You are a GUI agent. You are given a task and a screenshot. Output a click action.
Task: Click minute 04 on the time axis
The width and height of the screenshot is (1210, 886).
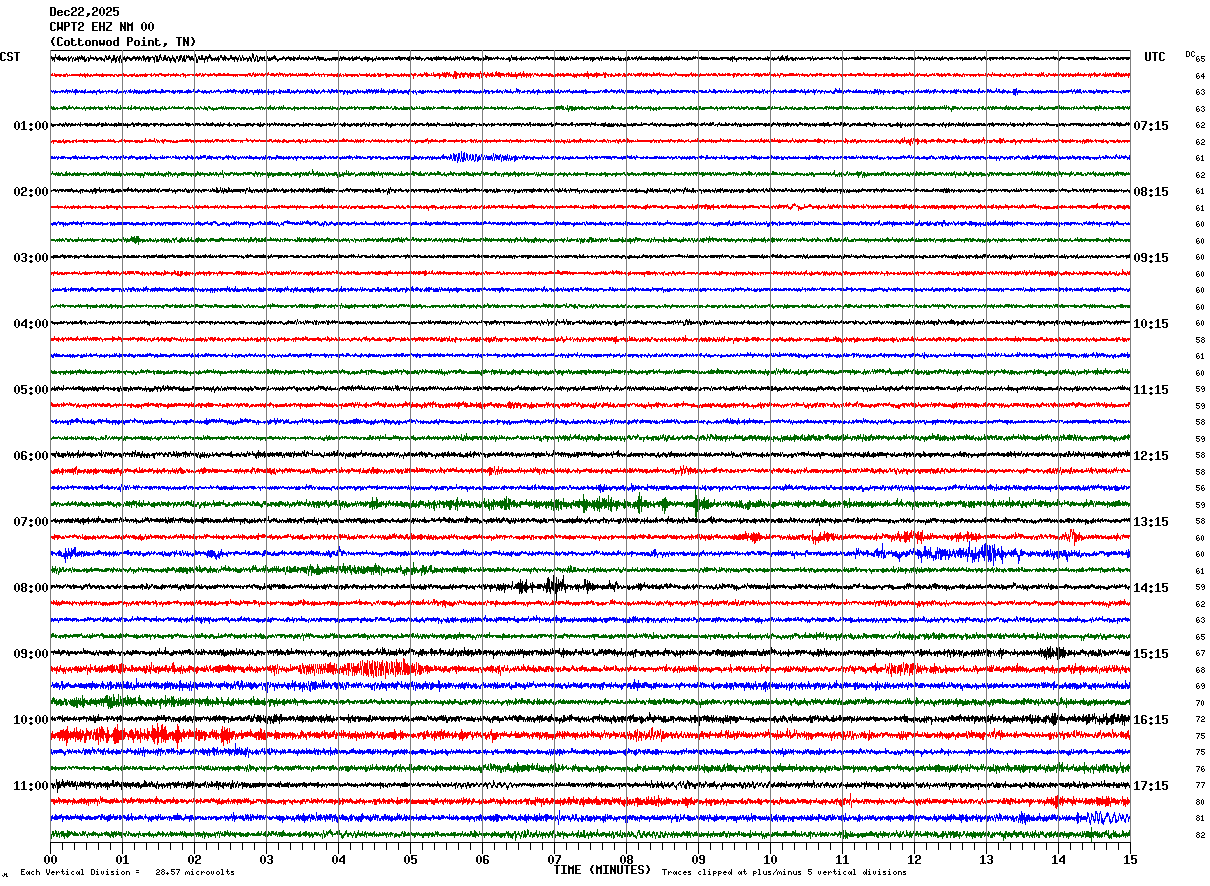[x=338, y=859]
